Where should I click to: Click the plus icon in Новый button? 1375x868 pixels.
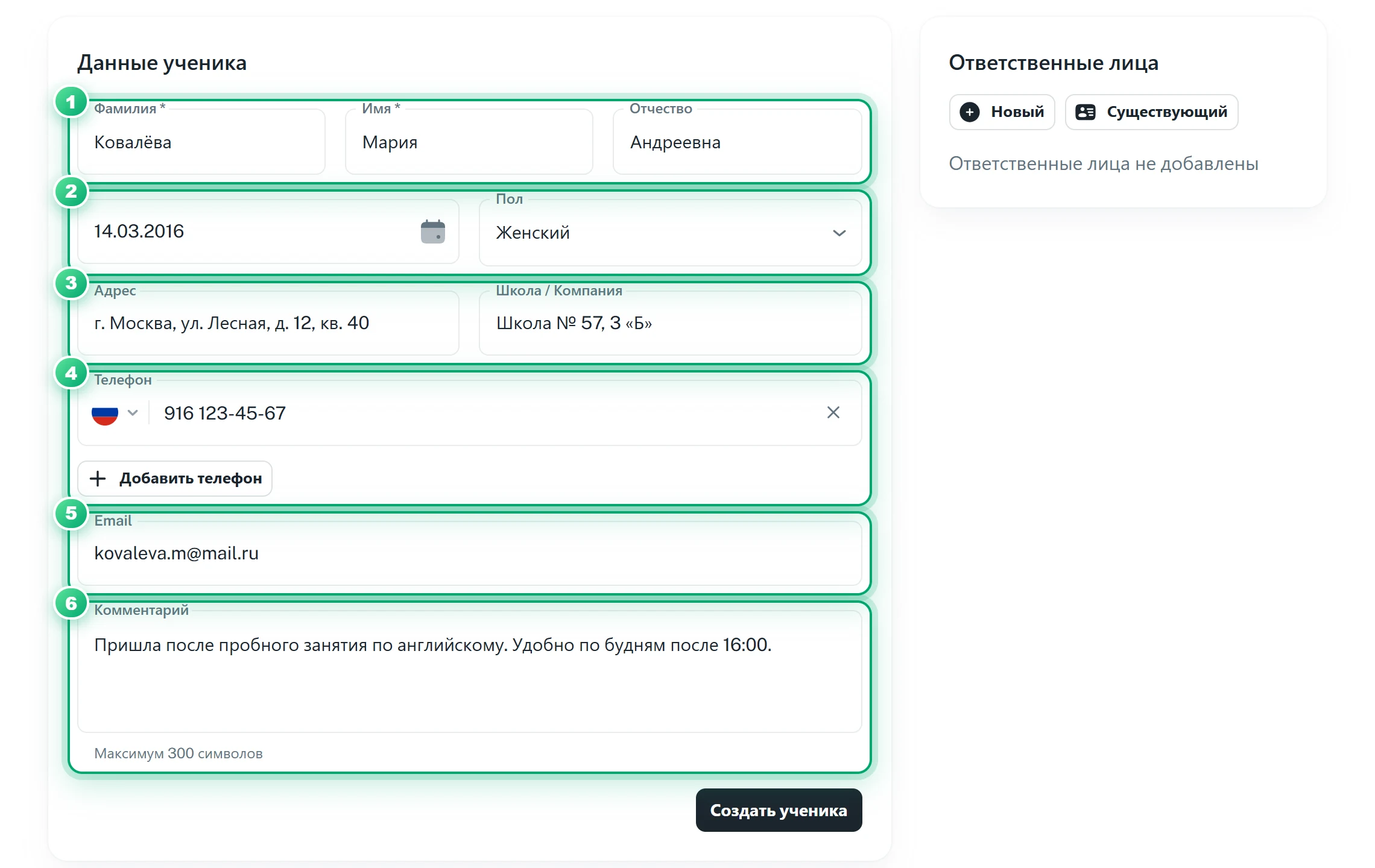tap(969, 112)
